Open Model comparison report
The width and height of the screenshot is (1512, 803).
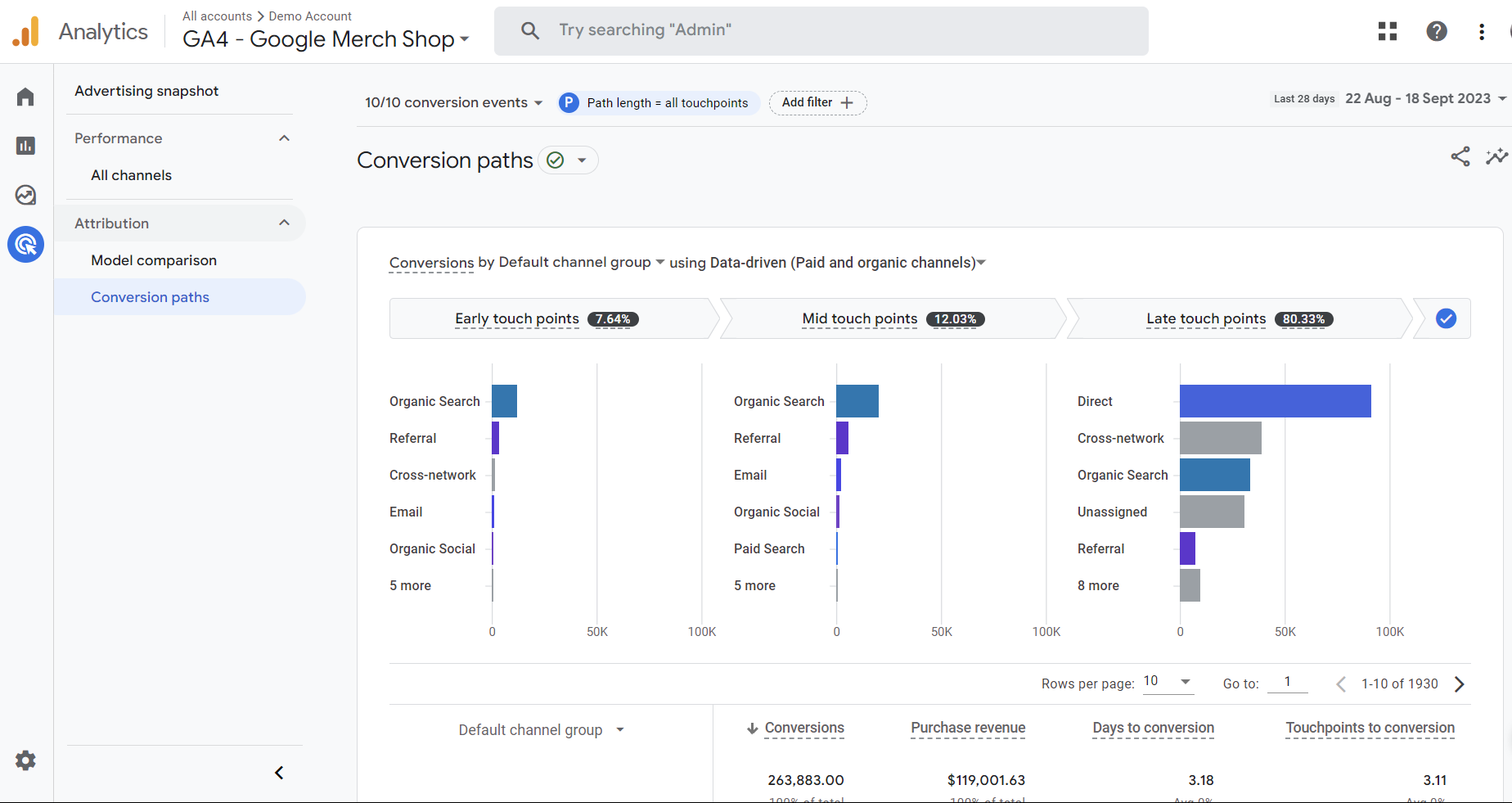(154, 260)
